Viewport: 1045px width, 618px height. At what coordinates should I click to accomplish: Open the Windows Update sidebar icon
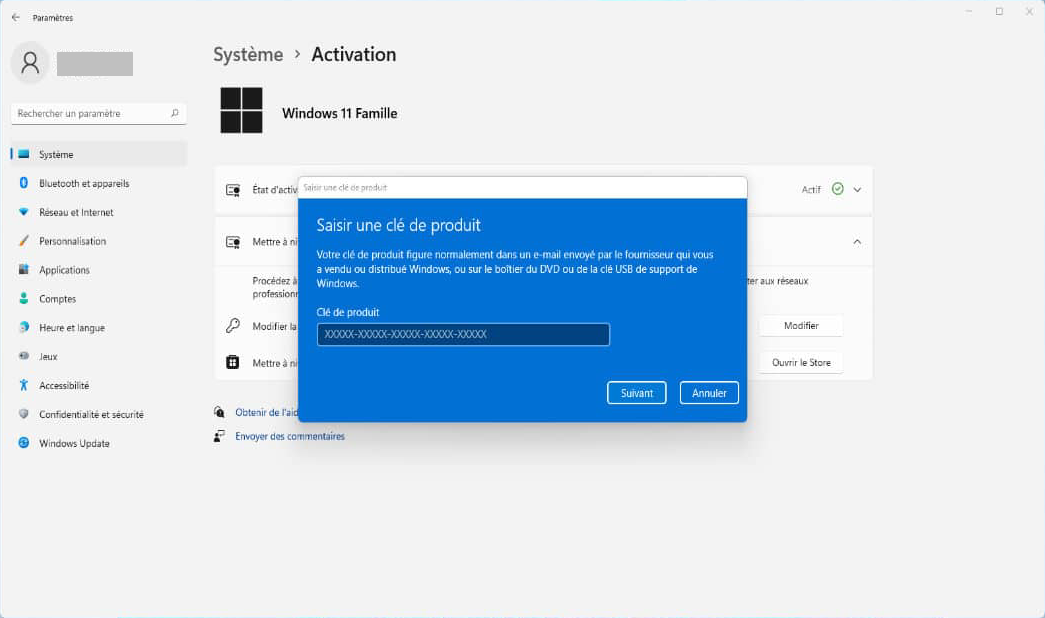coord(24,443)
